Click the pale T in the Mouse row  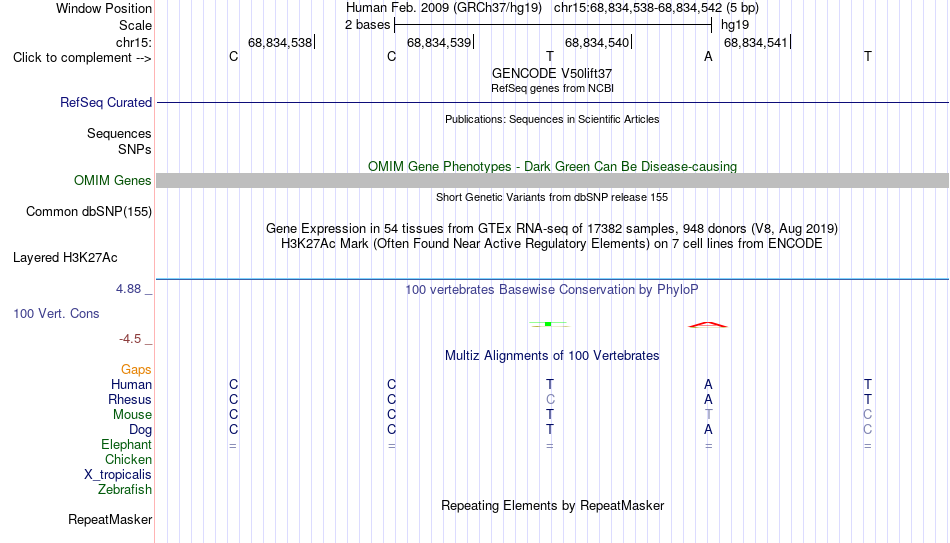pos(708,415)
